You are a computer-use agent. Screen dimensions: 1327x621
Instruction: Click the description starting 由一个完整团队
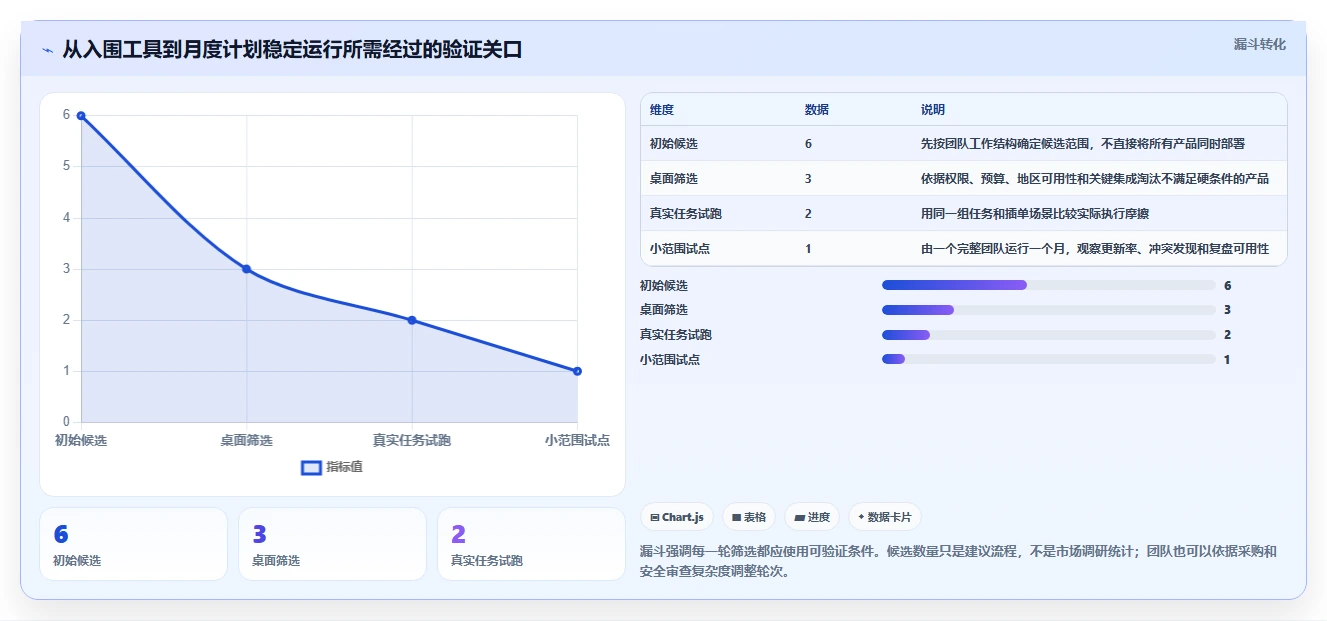1095,249
